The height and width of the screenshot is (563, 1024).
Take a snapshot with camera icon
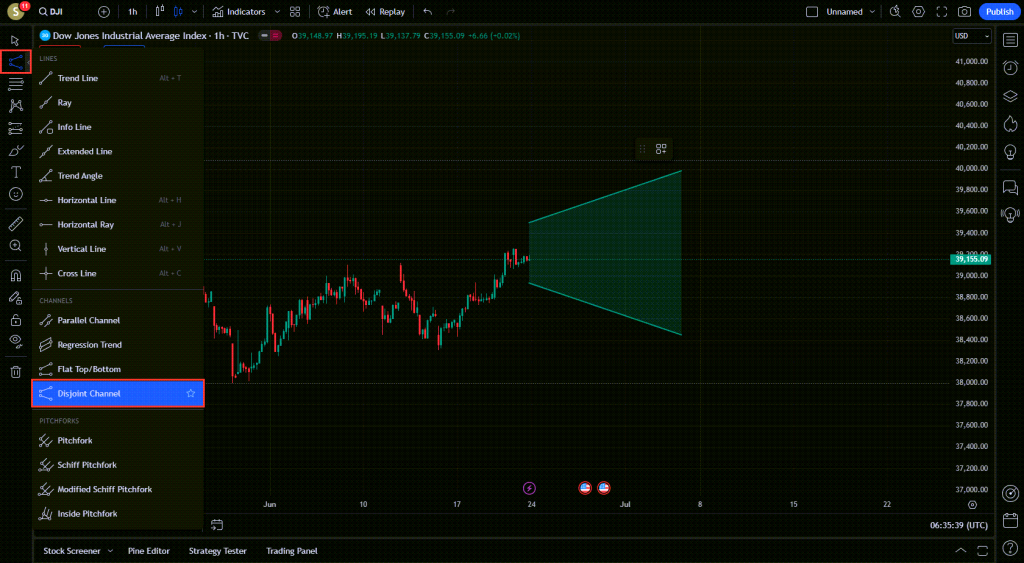965,12
